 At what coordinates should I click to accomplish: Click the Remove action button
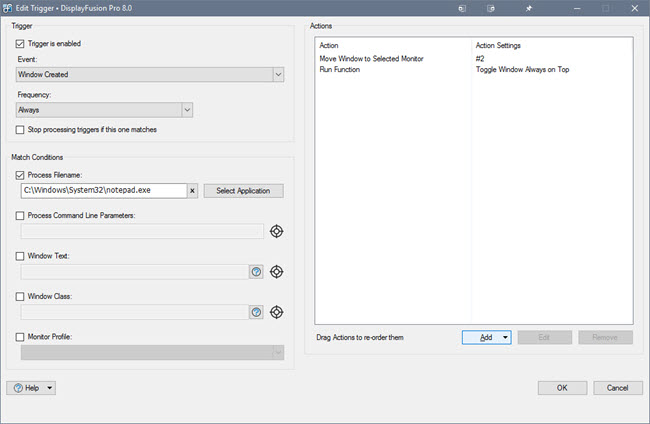(605, 337)
